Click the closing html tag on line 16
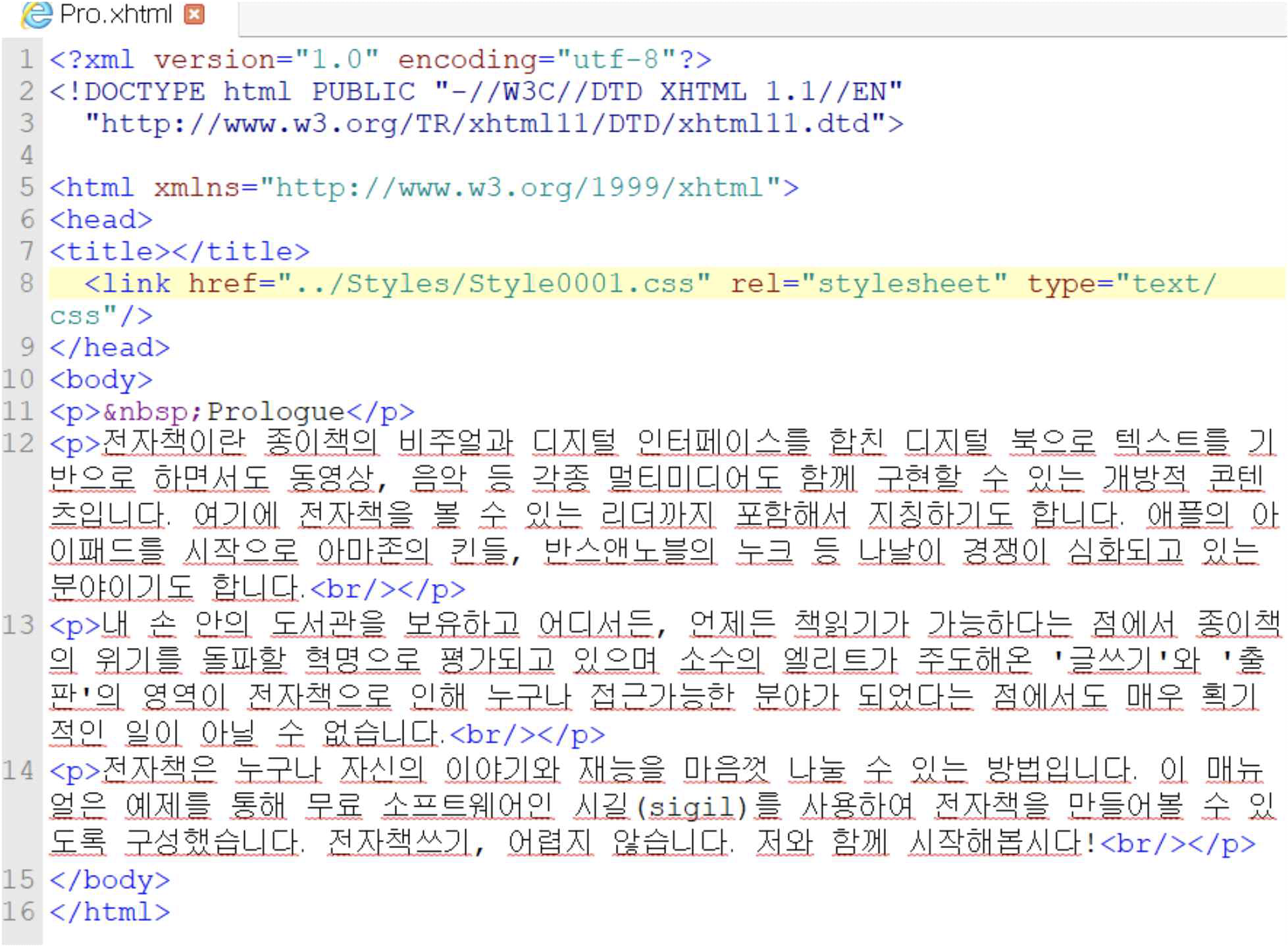This screenshot has width=1288, height=946. 109,912
